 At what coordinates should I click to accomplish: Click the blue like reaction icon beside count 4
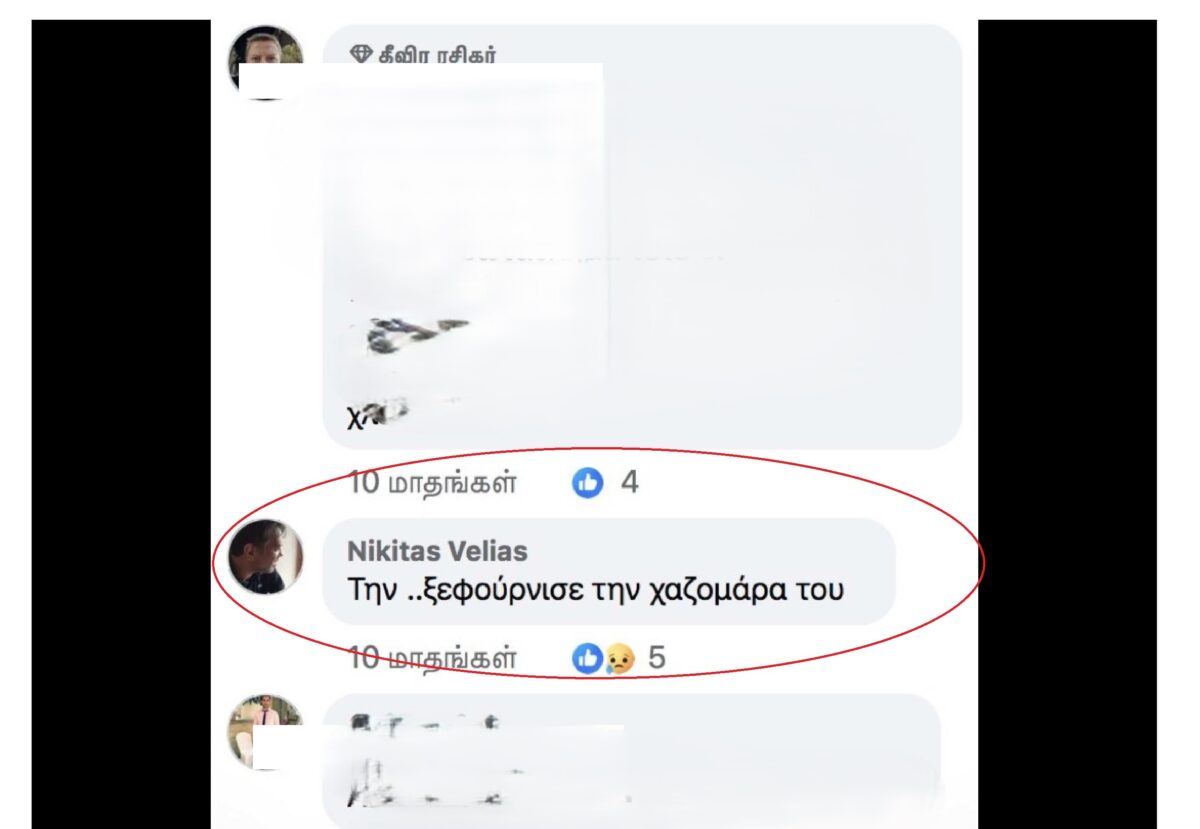(x=588, y=483)
